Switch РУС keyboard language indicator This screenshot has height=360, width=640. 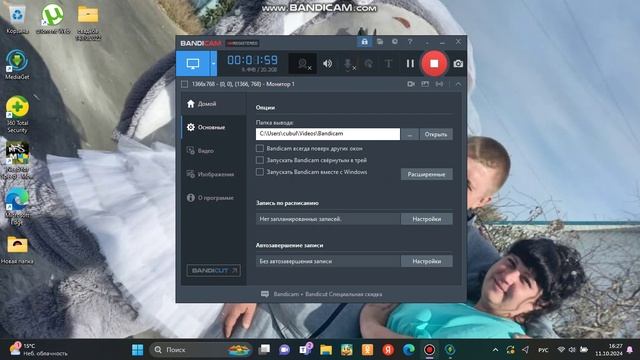click(543, 350)
